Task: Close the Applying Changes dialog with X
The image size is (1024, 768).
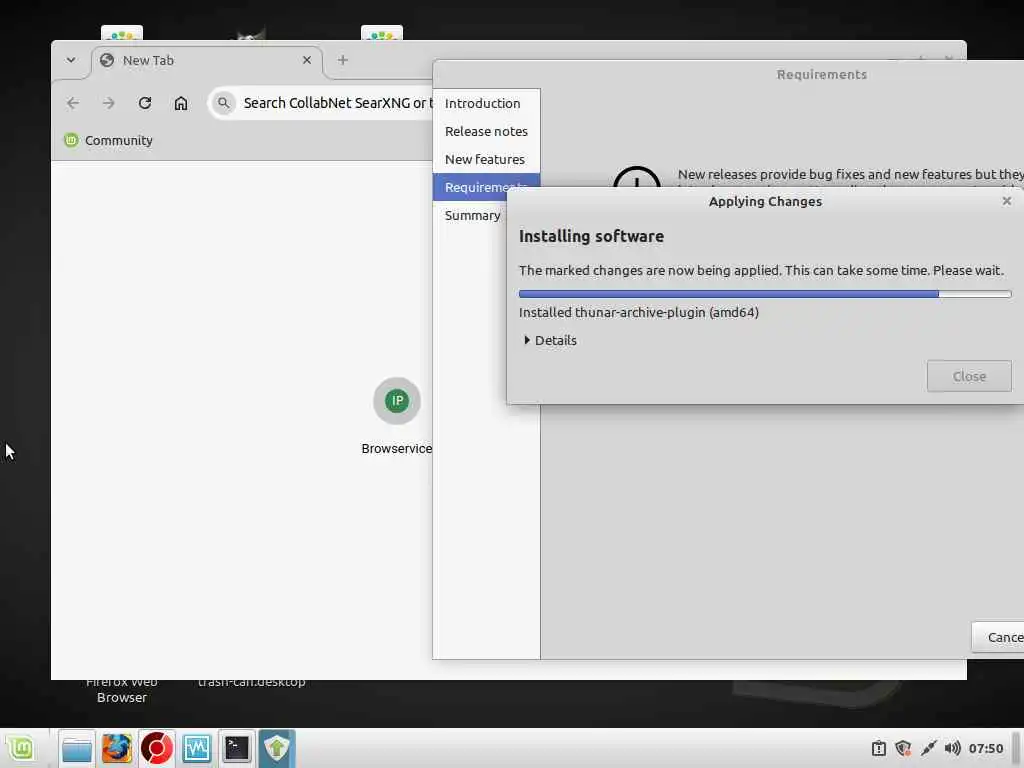Action: (x=1006, y=201)
